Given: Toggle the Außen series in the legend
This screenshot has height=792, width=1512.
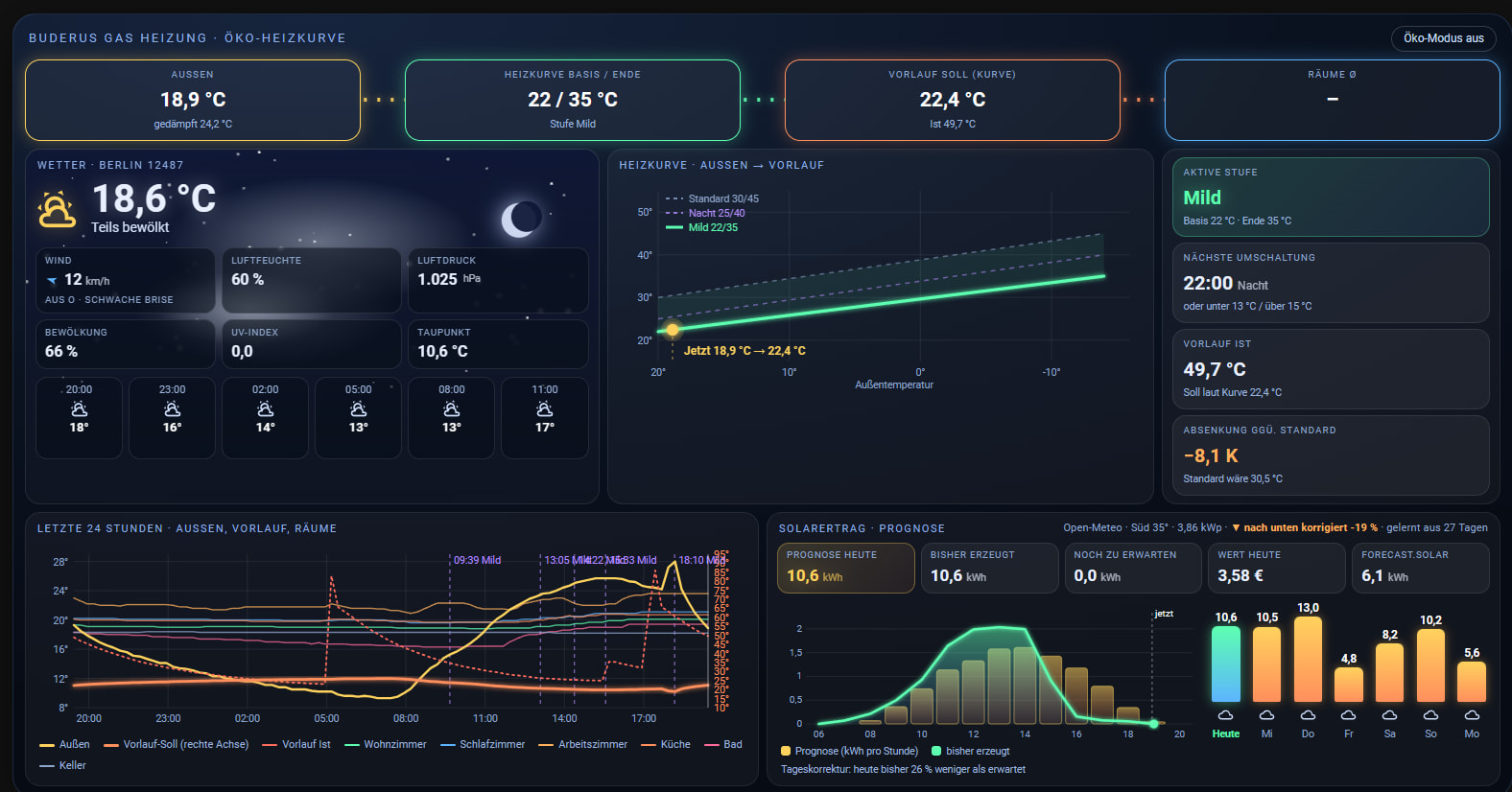Looking at the screenshot, I should coord(64,744).
